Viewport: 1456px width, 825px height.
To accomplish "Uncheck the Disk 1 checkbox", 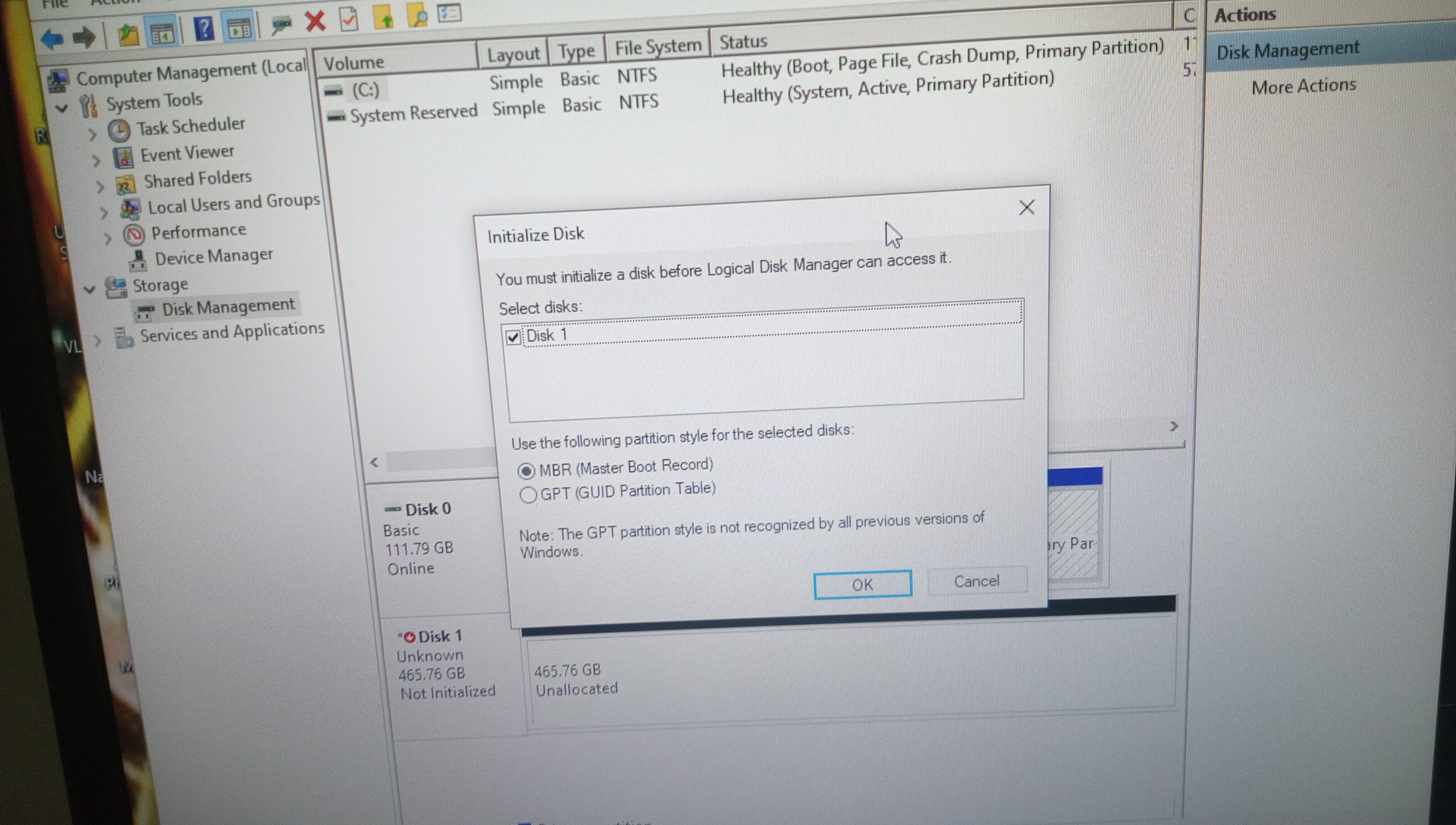I will [513, 337].
